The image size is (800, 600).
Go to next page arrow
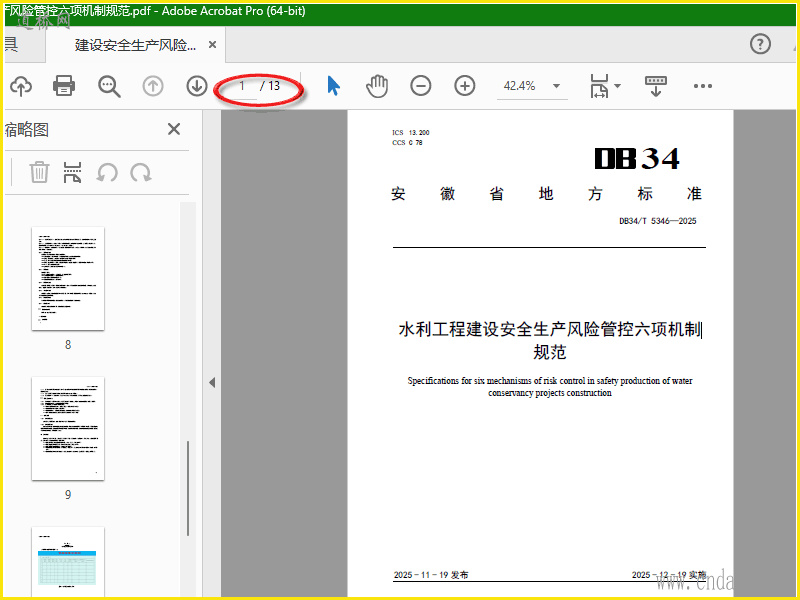tap(197, 86)
